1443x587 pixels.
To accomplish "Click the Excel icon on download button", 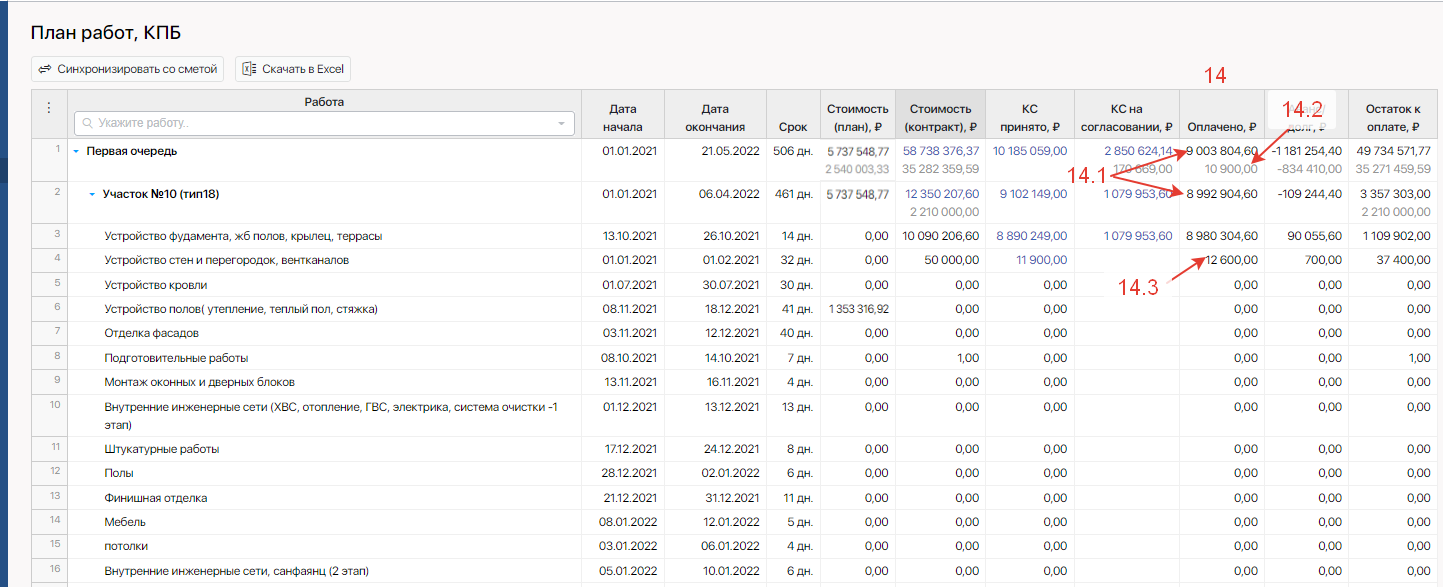I will click(x=250, y=69).
